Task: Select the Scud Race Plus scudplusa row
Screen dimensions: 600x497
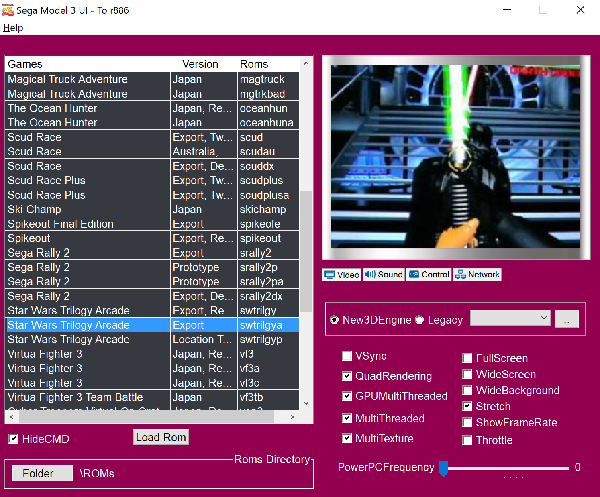Action: point(152,195)
